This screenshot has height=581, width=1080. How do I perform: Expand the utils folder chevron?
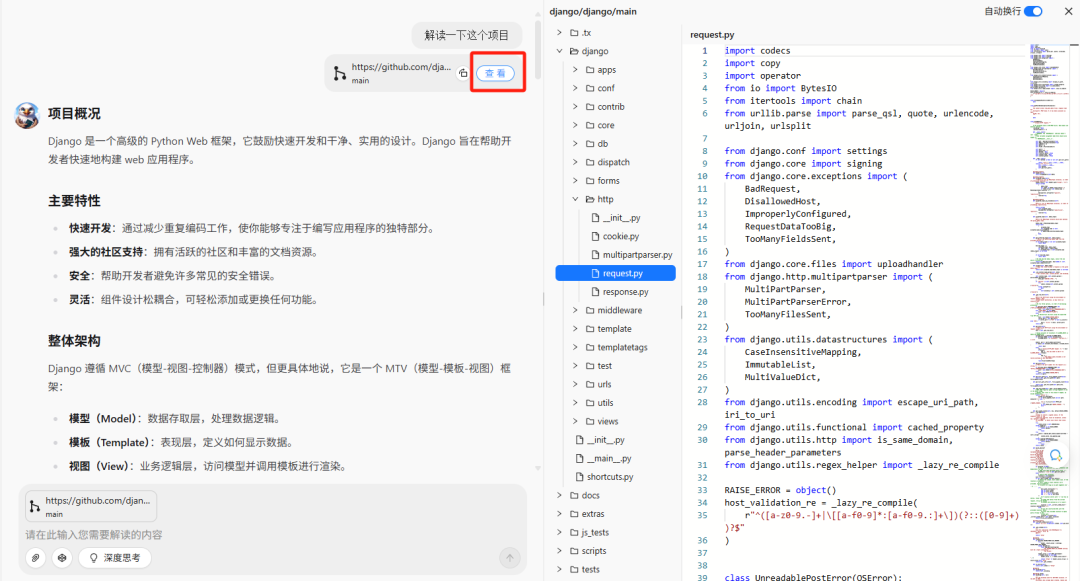coord(575,403)
